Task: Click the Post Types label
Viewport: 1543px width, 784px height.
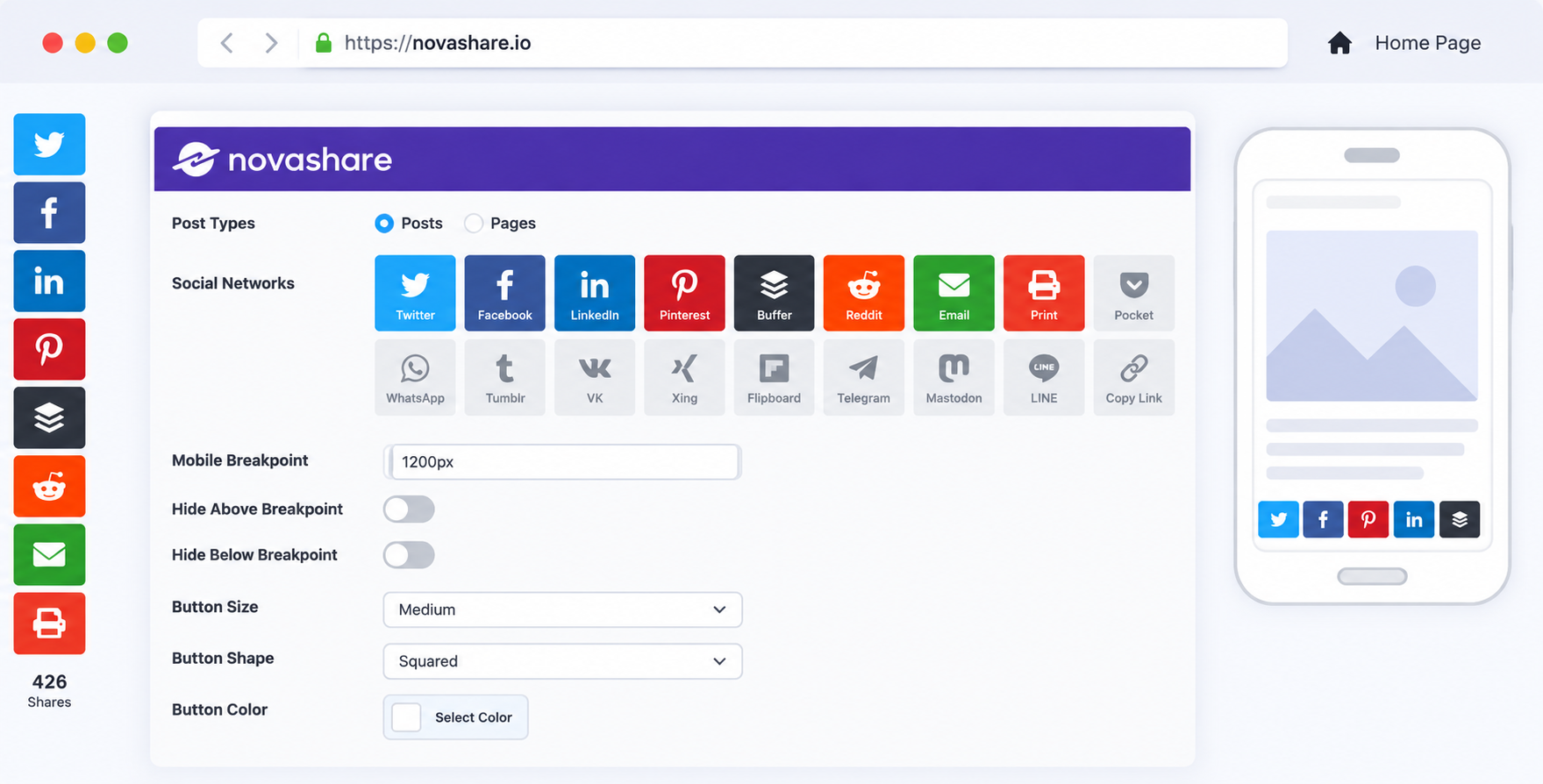Action: (213, 224)
